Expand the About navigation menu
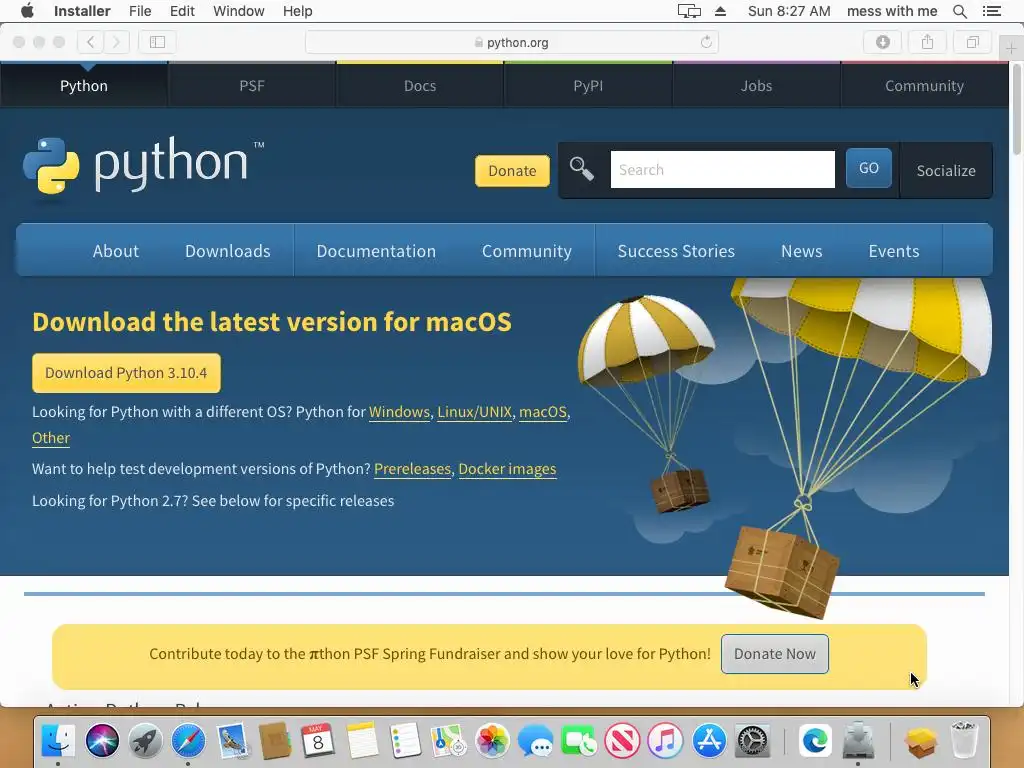Screen dimensions: 1024x768 point(116,251)
